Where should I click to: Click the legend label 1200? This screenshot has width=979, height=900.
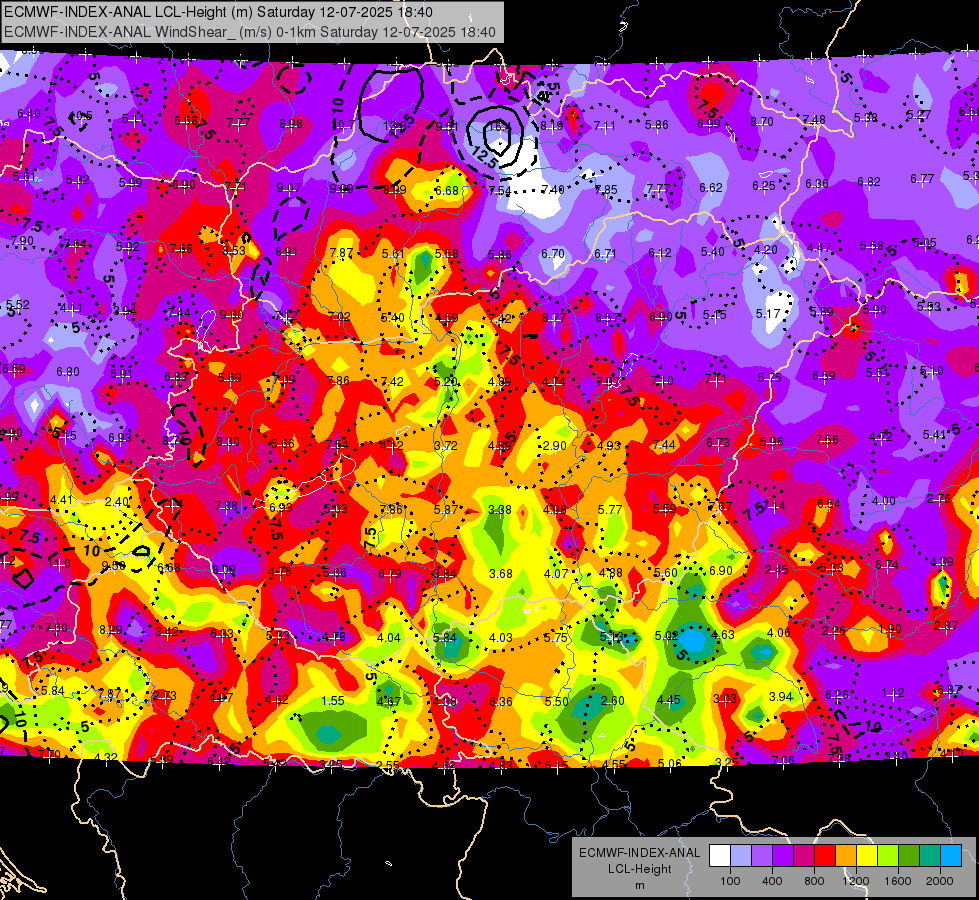tap(855, 881)
